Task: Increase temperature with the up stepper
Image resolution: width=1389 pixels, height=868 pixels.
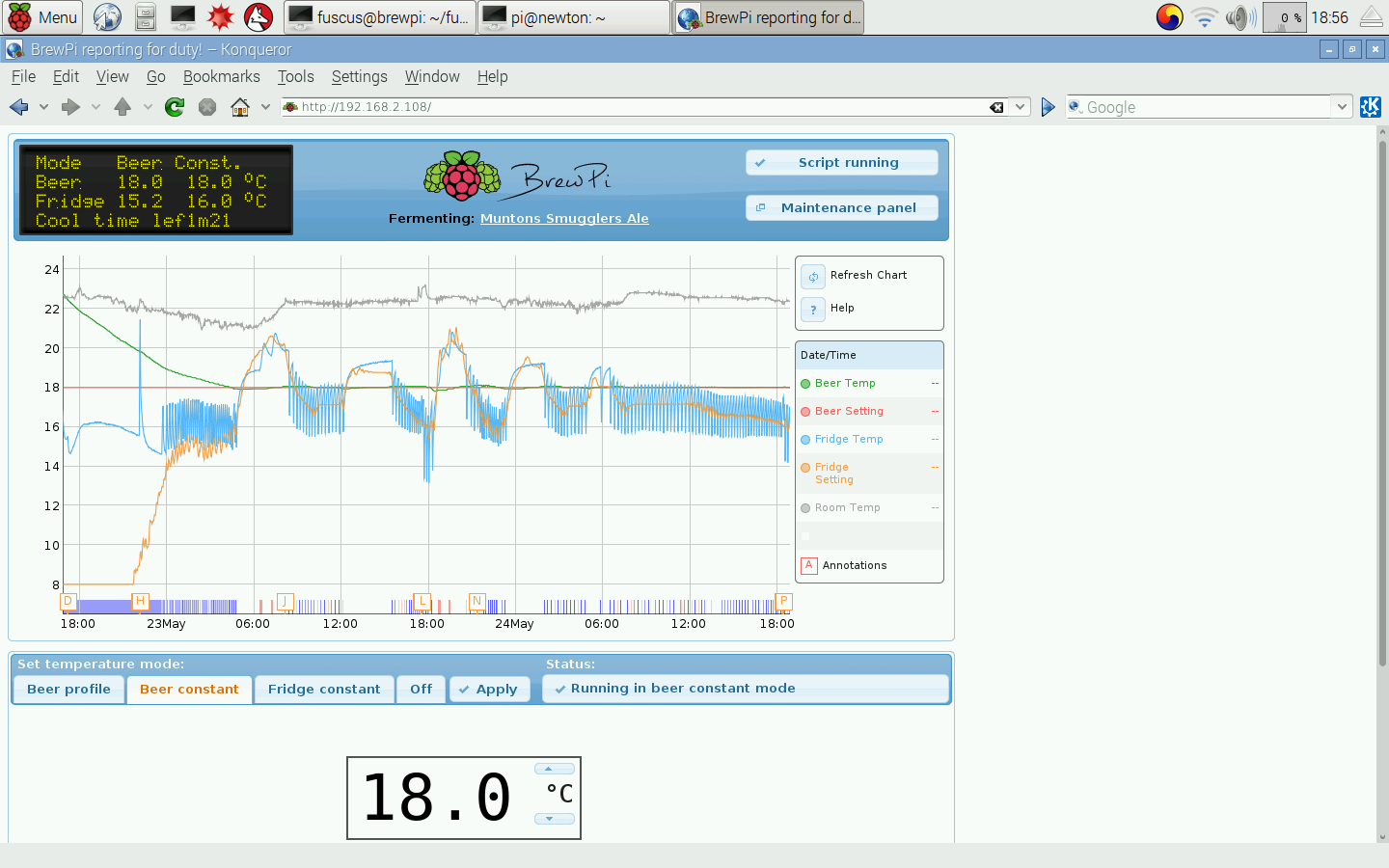Action: 554,769
